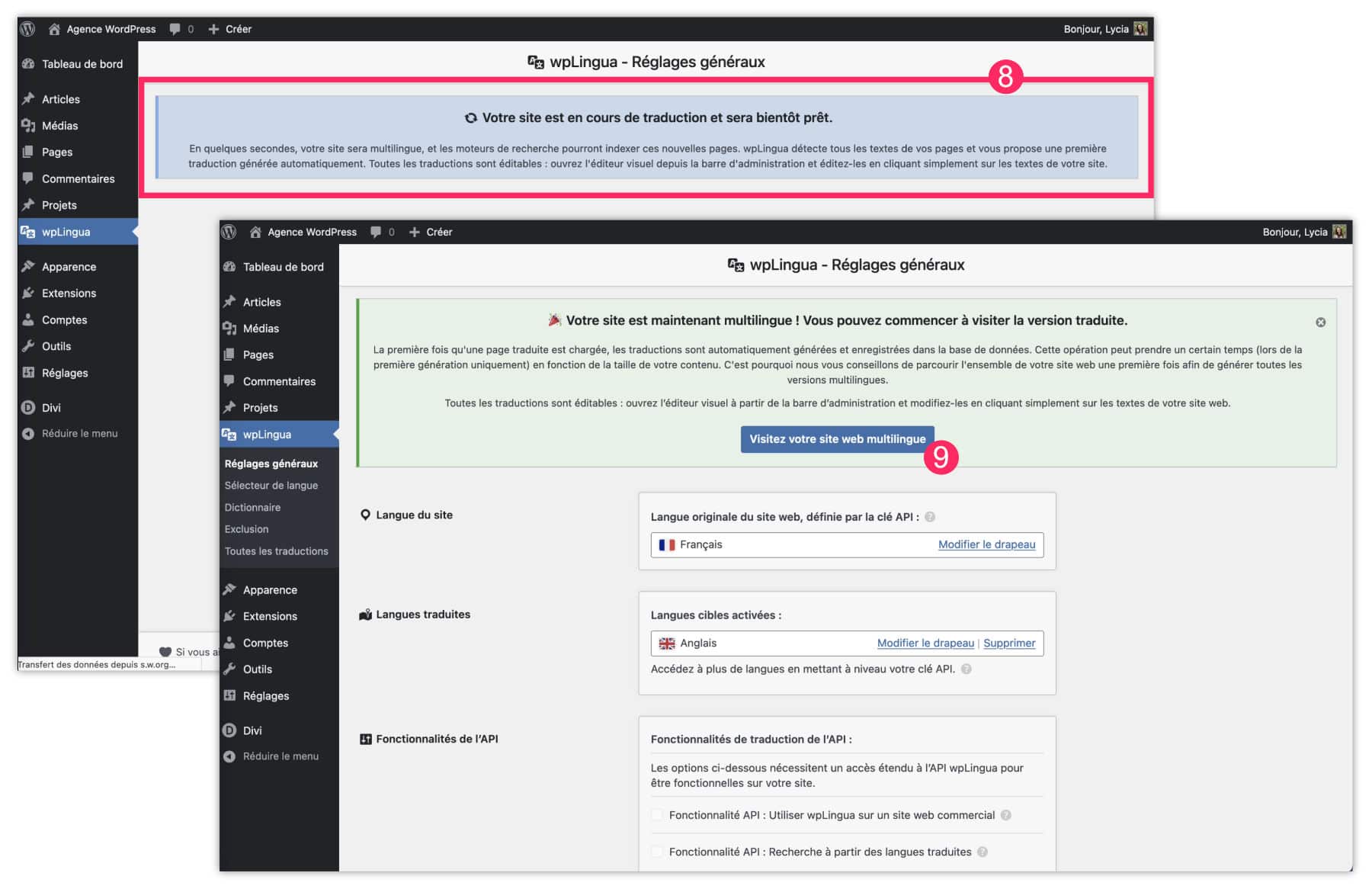1372x889 pixels.
Task: Click Projets icon in back window
Action: [x=28, y=204]
